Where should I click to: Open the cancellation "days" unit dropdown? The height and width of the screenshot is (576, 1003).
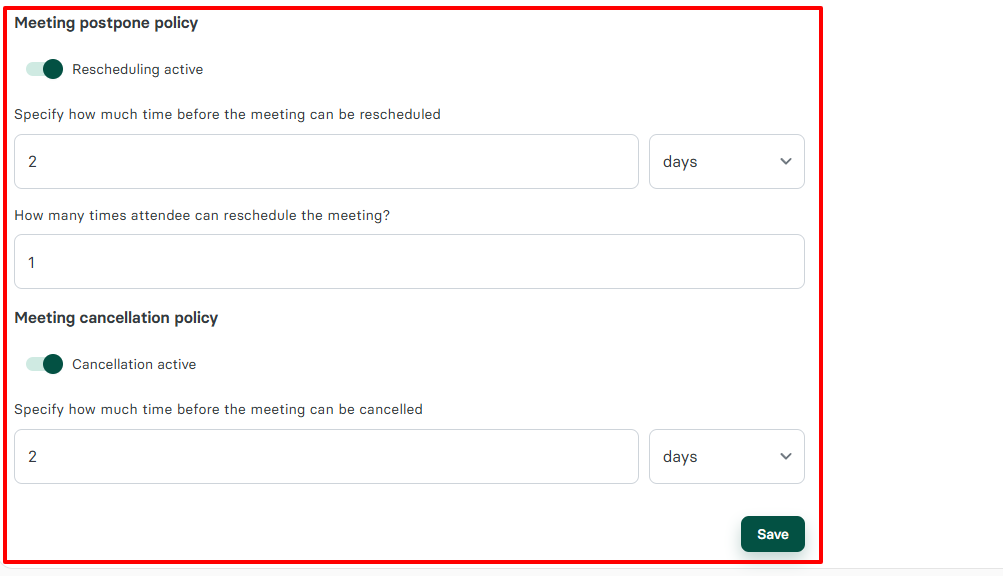point(727,456)
